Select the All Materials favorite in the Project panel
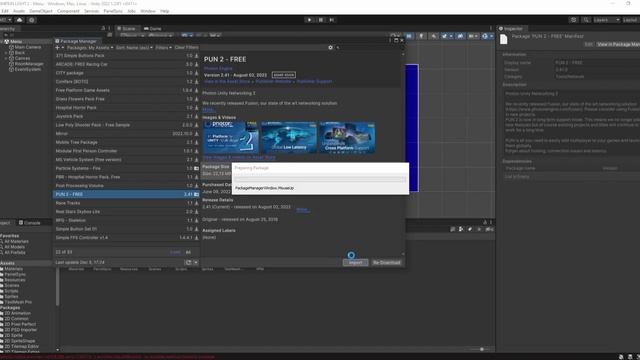Viewport: 640px width, 360px height. coord(16,241)
